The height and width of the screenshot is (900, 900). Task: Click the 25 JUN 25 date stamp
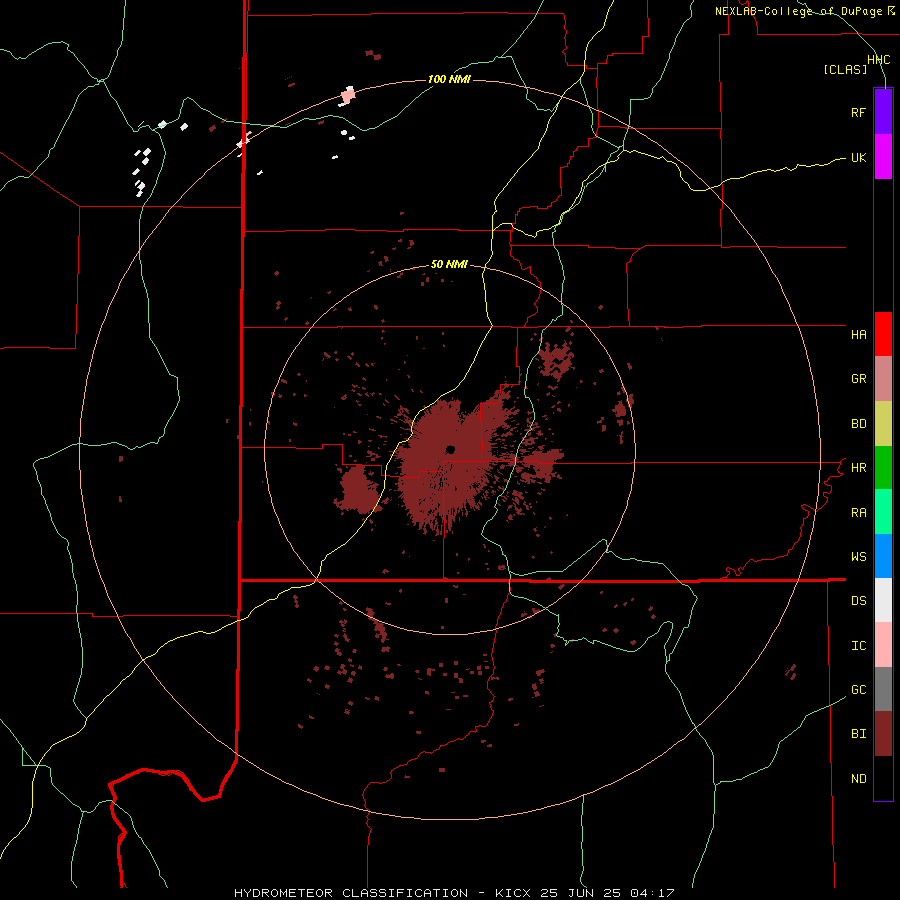(x=581, y=893)
